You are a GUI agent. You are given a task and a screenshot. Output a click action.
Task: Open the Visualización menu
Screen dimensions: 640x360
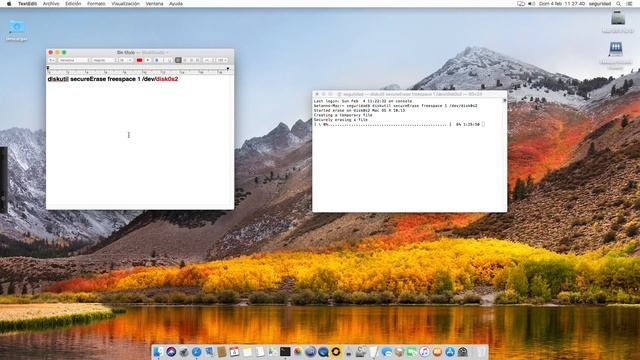[x=125, y=4]
